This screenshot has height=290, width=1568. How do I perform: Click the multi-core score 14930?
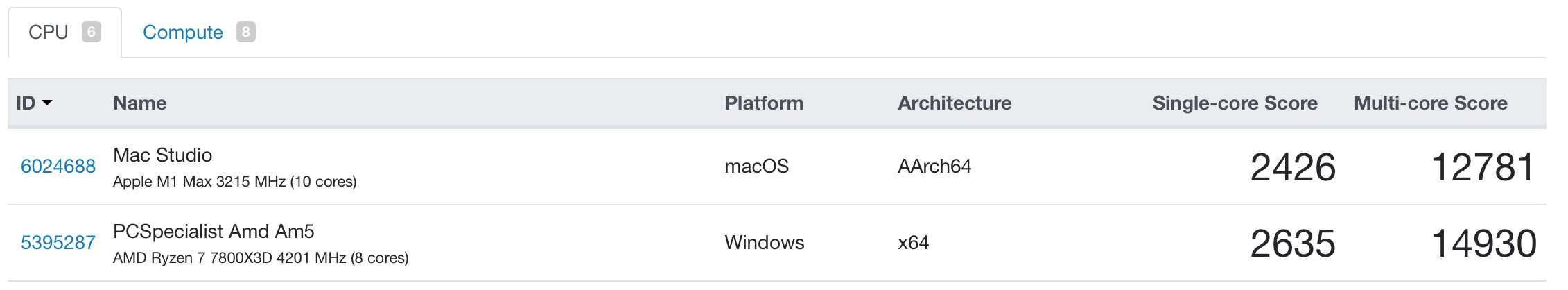click(1484, 244)
